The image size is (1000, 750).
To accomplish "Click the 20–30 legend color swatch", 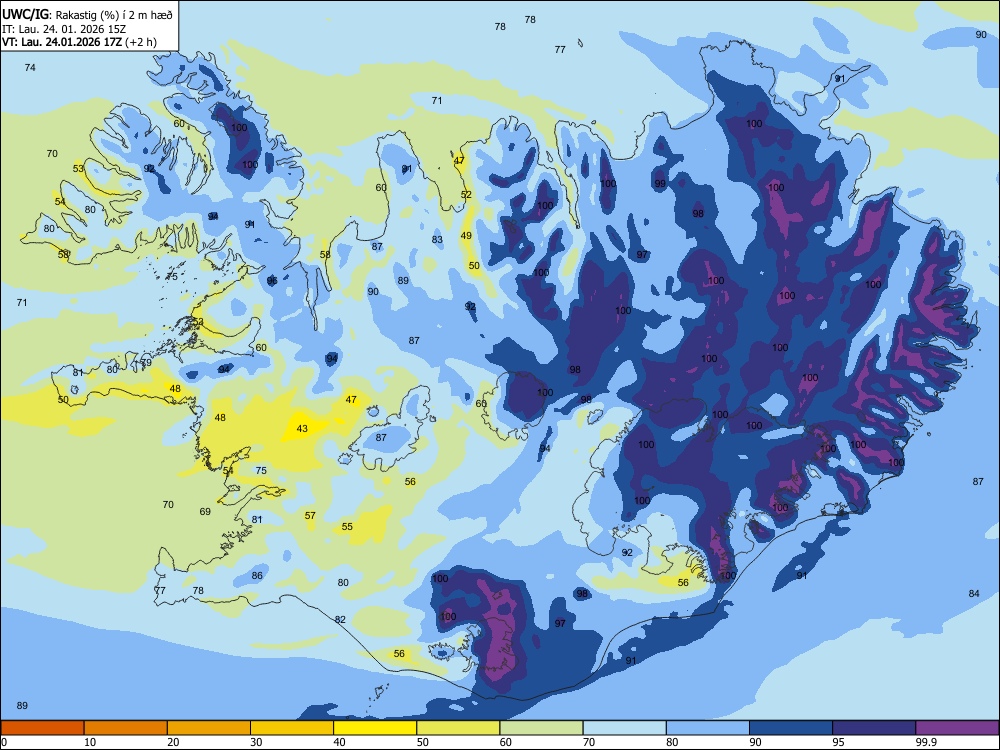I will (x=209, y=728).
